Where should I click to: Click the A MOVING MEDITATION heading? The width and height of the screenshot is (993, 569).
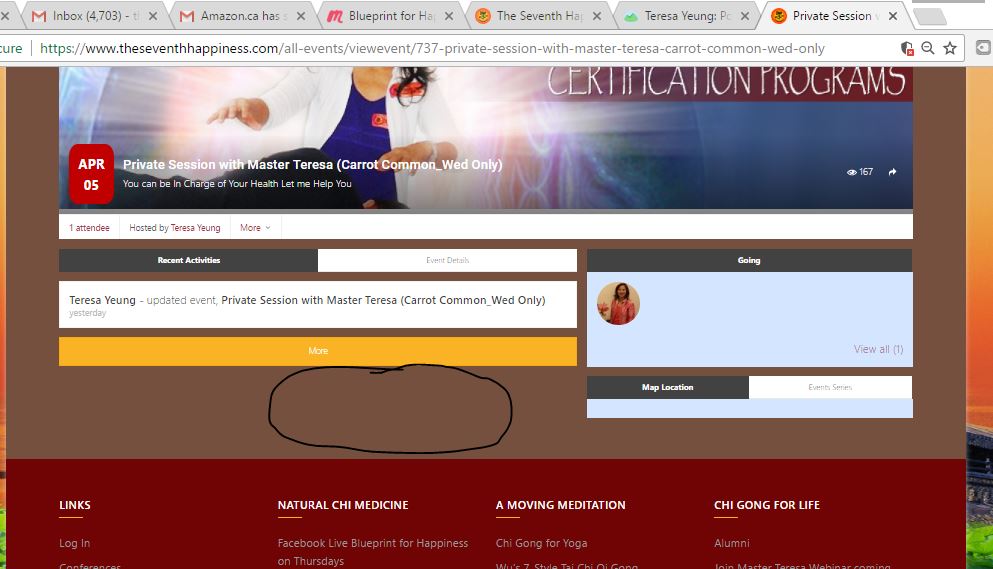click(560, 505)
